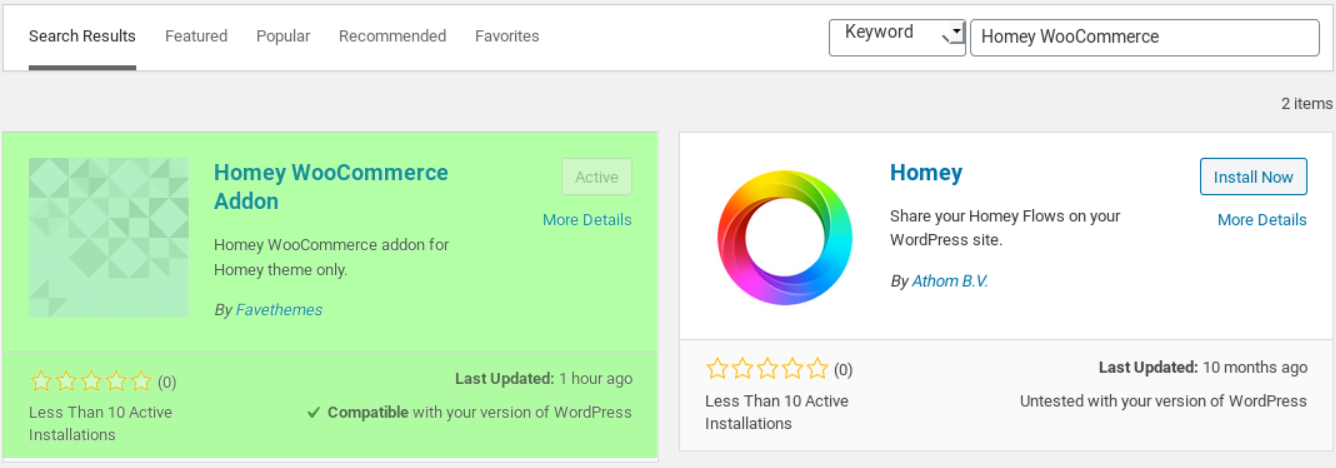Expand the Keyword search type dropdown
Screen dimensions: 1336x468
[897, 37]
